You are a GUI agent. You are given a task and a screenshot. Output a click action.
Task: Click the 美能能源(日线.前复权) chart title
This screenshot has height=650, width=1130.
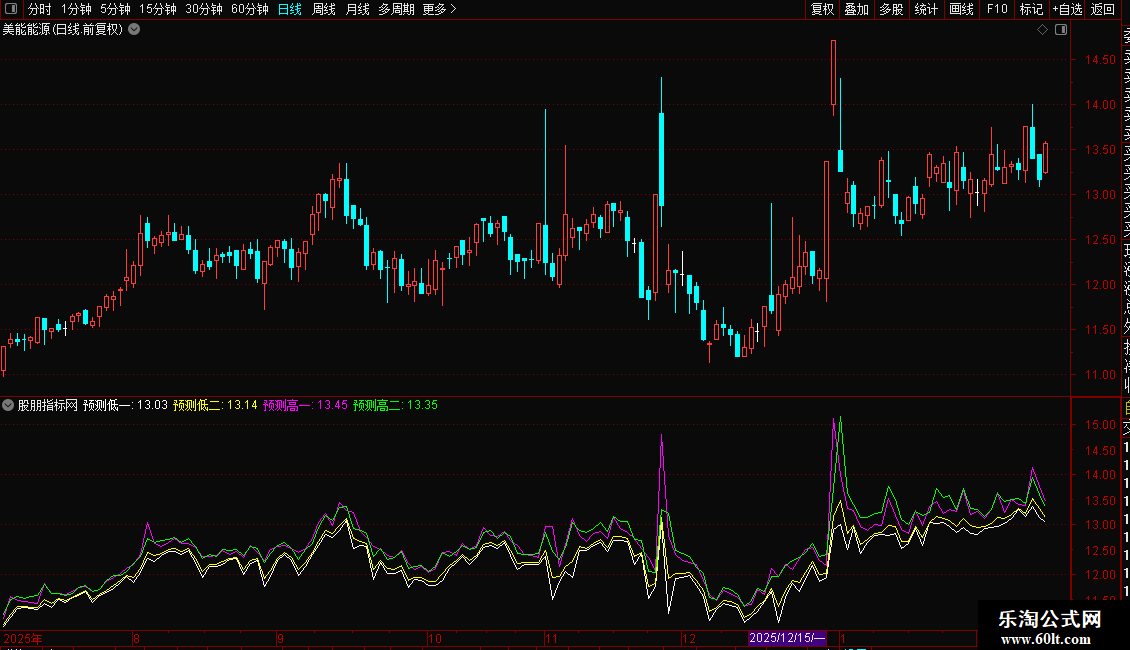63,30
